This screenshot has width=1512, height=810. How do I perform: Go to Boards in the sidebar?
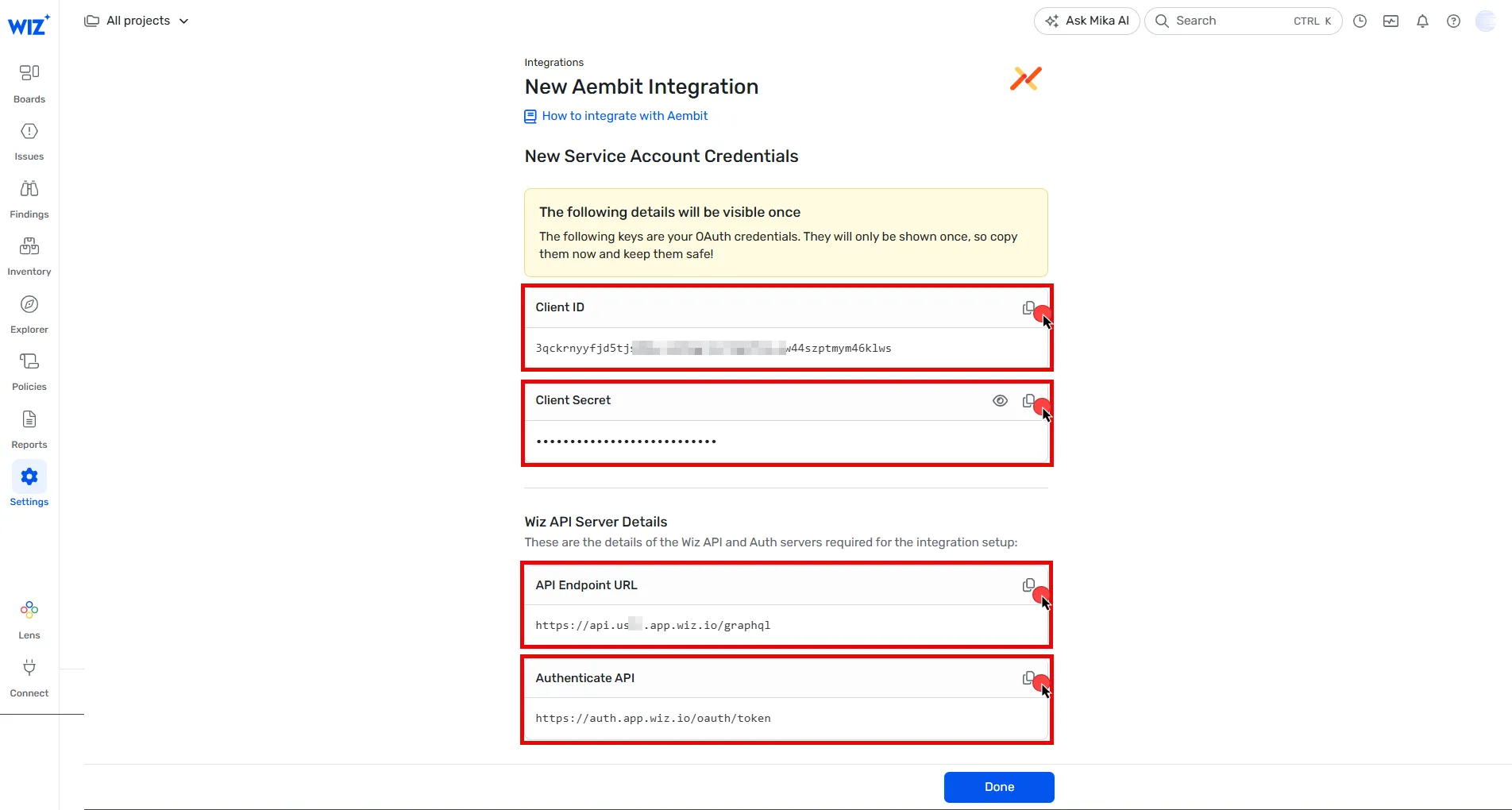click(29, 83)
